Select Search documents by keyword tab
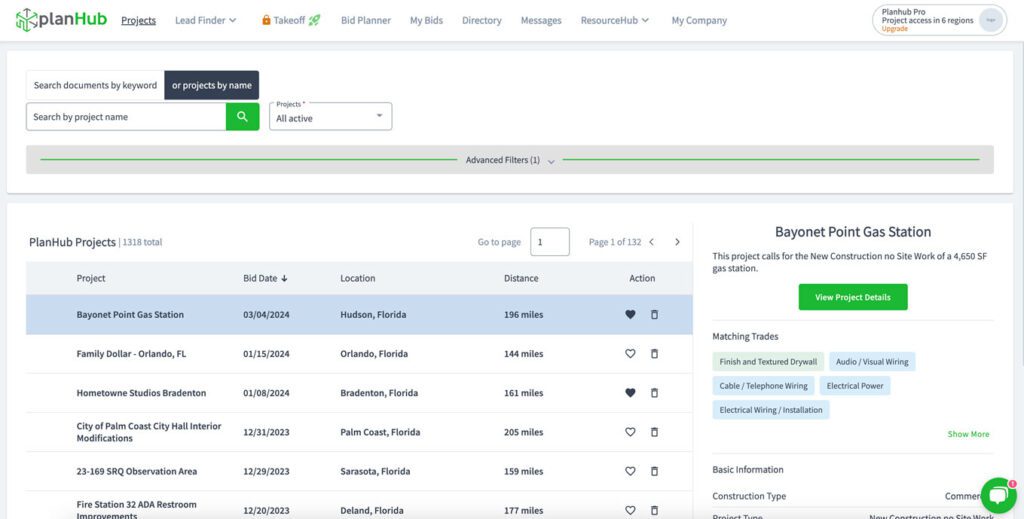Viewport: 1024px width, 519px height. point(95,85)
